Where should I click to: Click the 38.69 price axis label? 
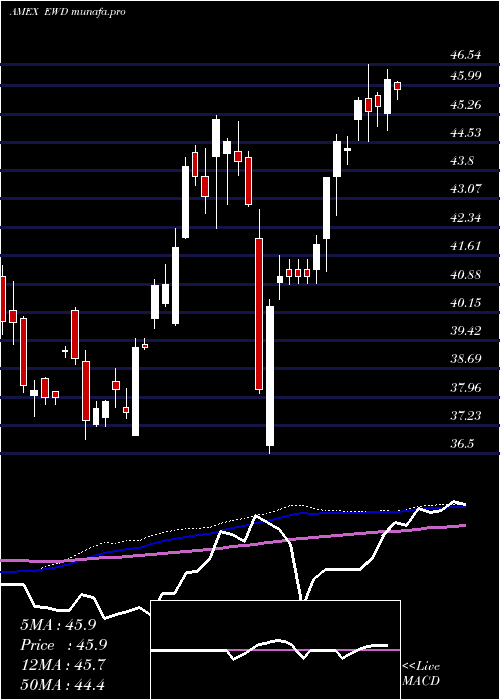(x=465, y=359)
